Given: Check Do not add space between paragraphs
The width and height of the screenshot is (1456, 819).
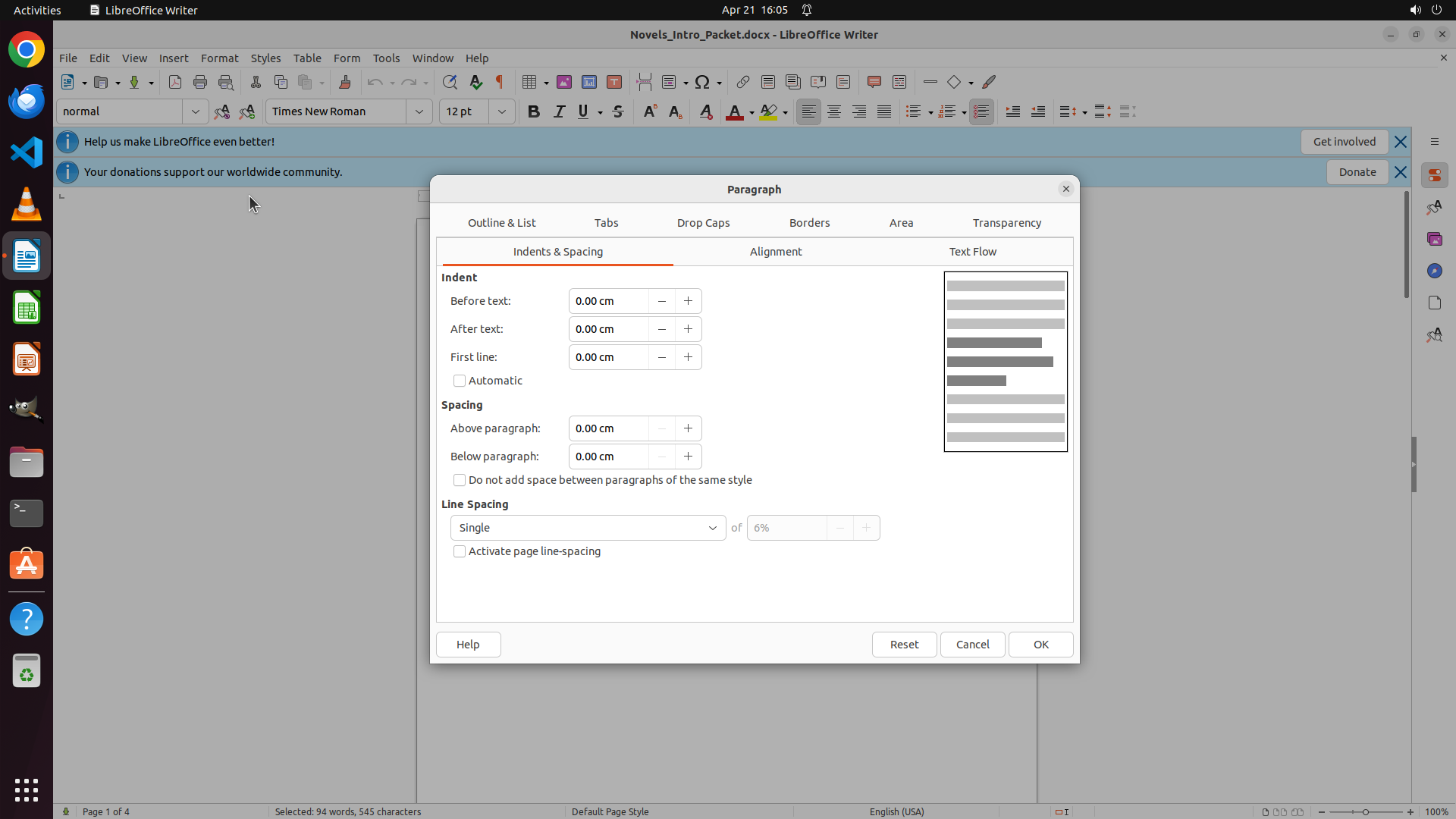Looking at the screenshot, I should (460, 480).
